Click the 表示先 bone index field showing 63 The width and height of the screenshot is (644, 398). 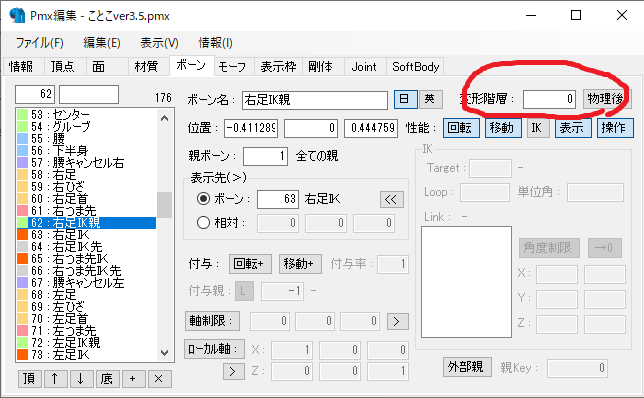pos(278,199)
